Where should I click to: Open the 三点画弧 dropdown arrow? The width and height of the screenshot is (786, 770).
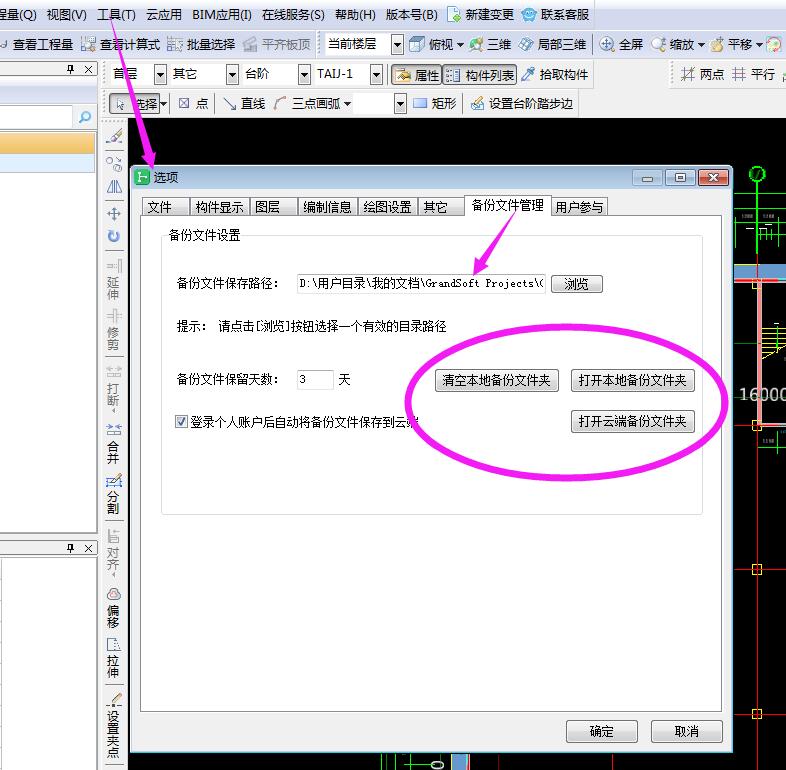[347, 104]
